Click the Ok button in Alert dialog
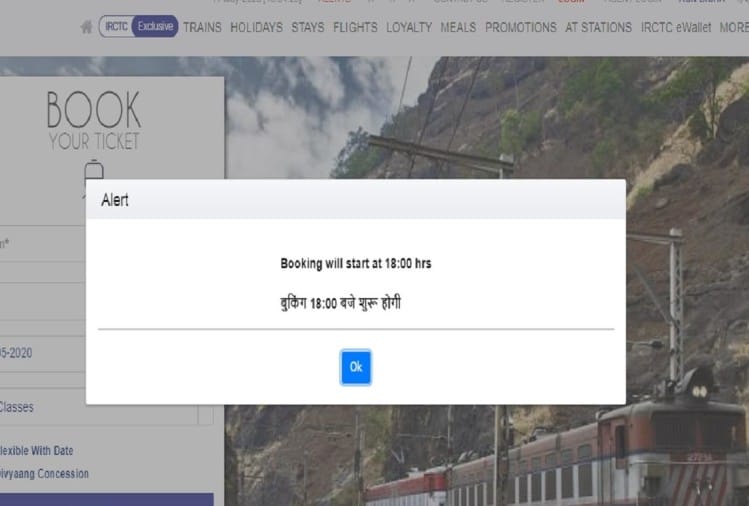 pyautogui.click(x=355, y=367)
